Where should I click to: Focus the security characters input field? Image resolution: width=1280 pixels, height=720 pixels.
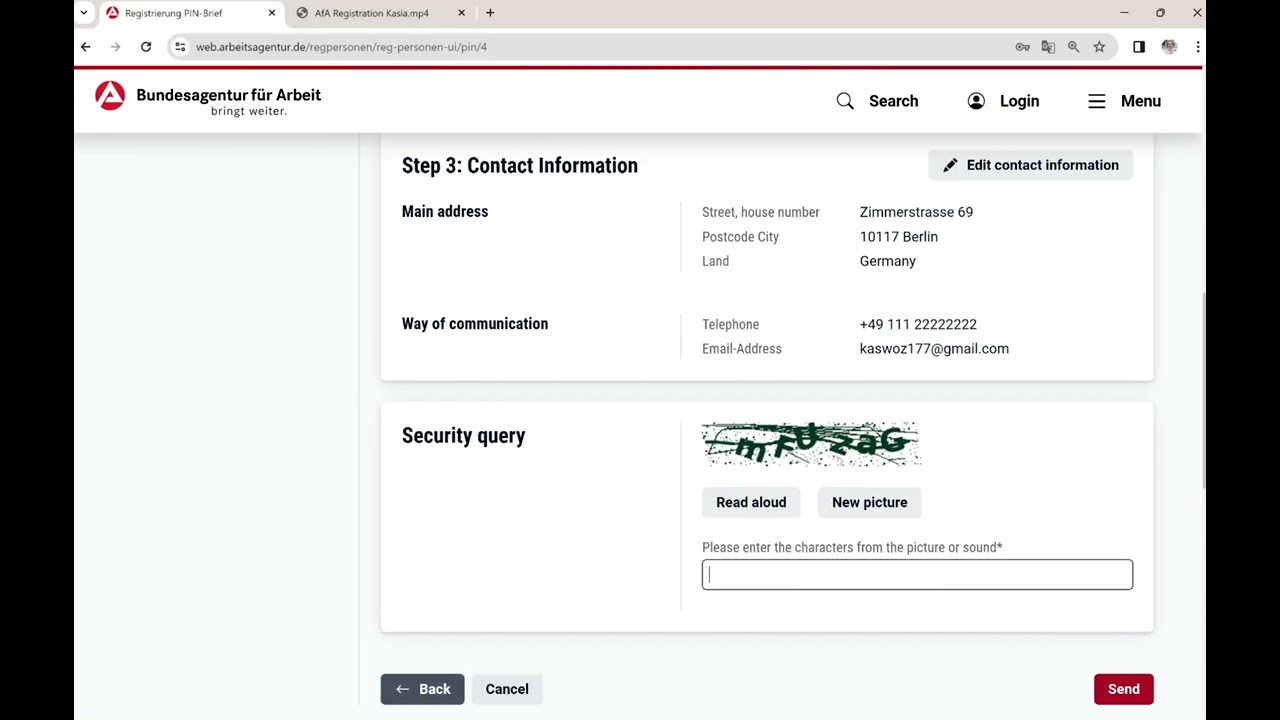[x=916, y=575]
